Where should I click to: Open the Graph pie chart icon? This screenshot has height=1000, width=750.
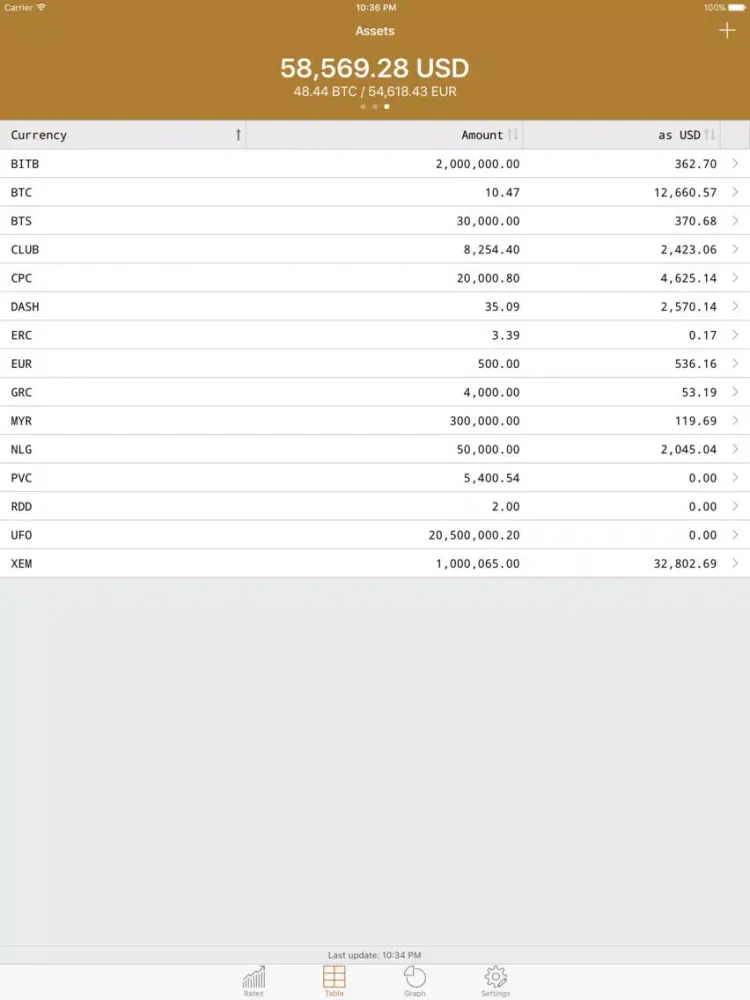pyautogui.click(x=415, y=977)
